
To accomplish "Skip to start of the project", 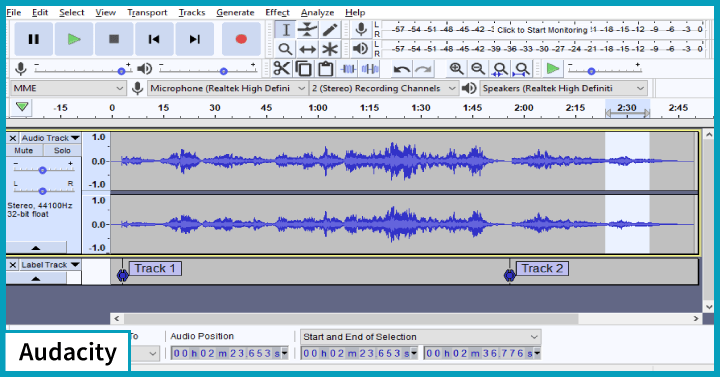I will (154, 39).
